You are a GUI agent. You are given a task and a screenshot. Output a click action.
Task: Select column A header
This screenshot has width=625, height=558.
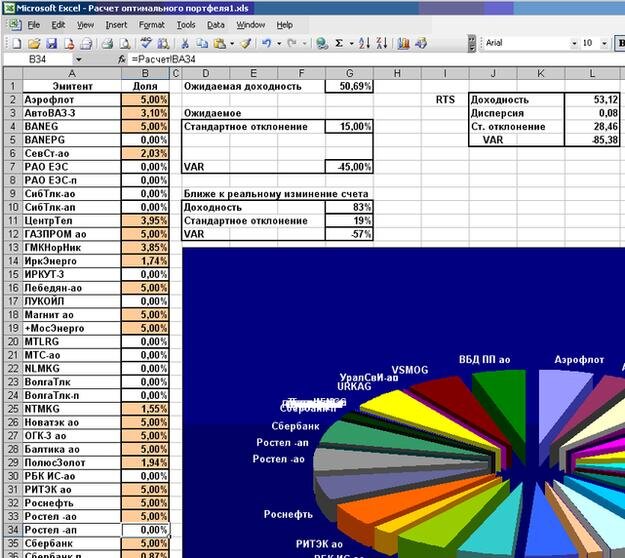(x=72, y=73)
